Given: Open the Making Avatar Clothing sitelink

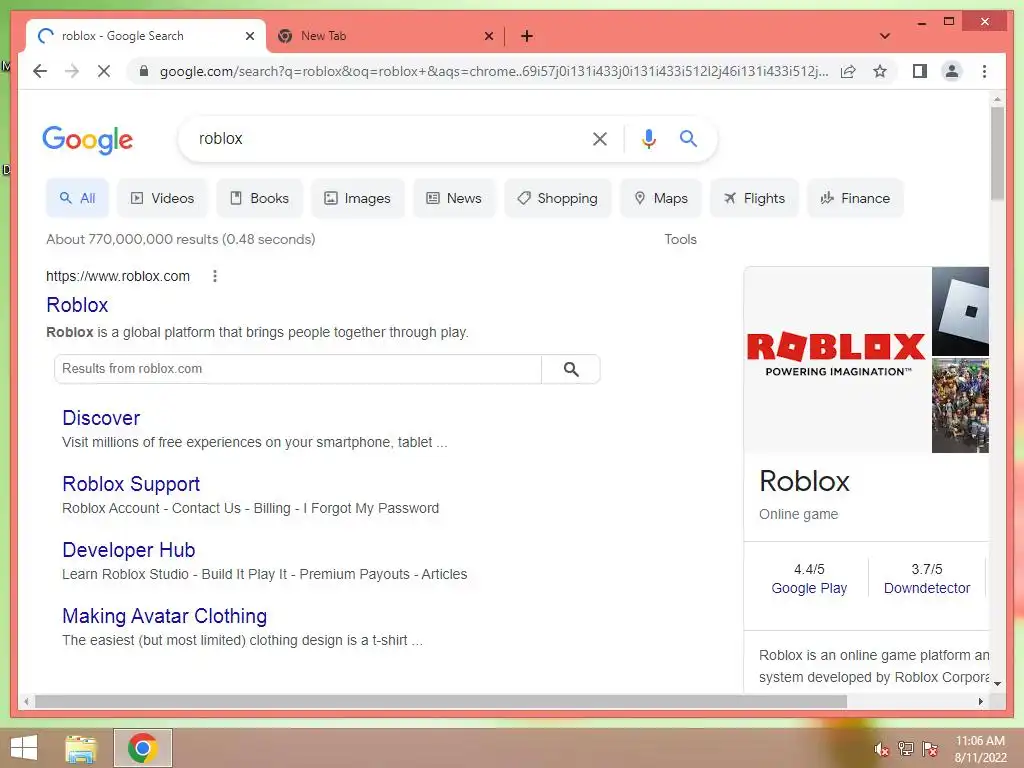Looking at the screenshot, I should [x=165, y=616].
